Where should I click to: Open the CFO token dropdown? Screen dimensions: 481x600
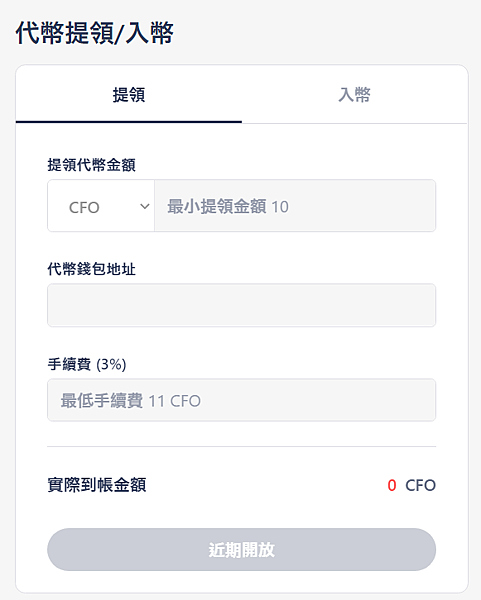point(101,206)
